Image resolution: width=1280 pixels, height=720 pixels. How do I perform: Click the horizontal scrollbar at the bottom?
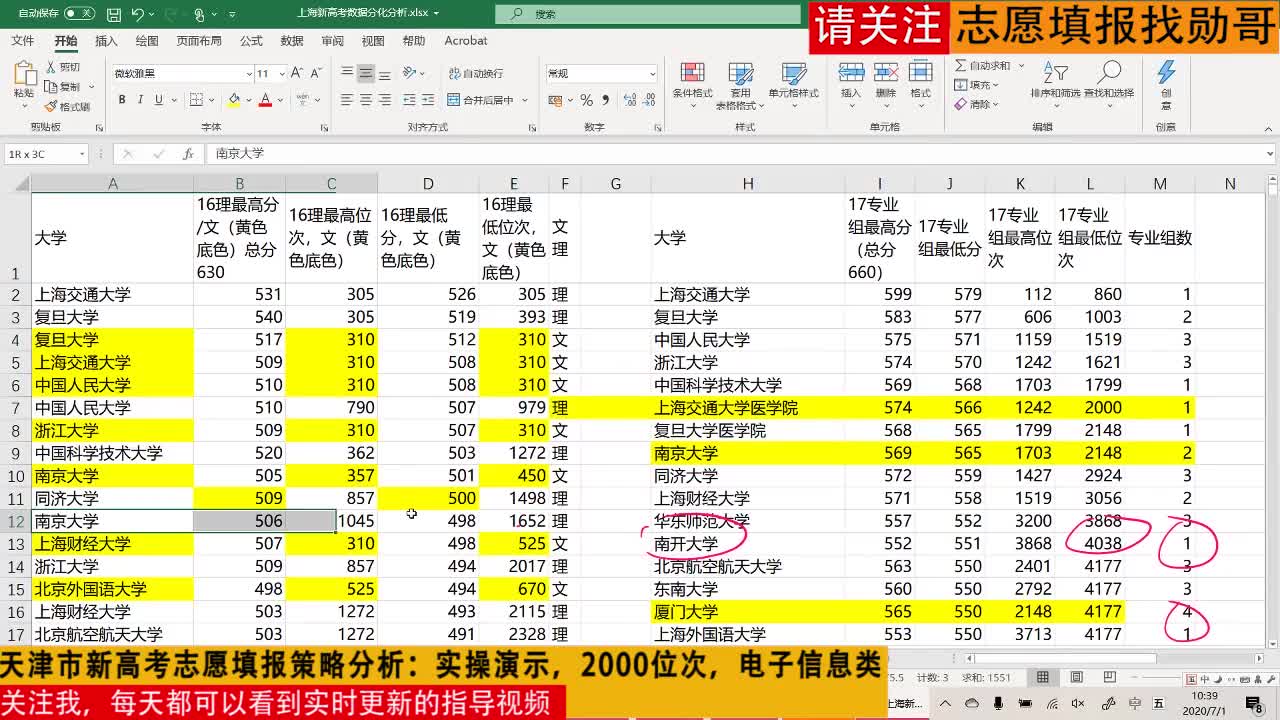coord(1065,659)
